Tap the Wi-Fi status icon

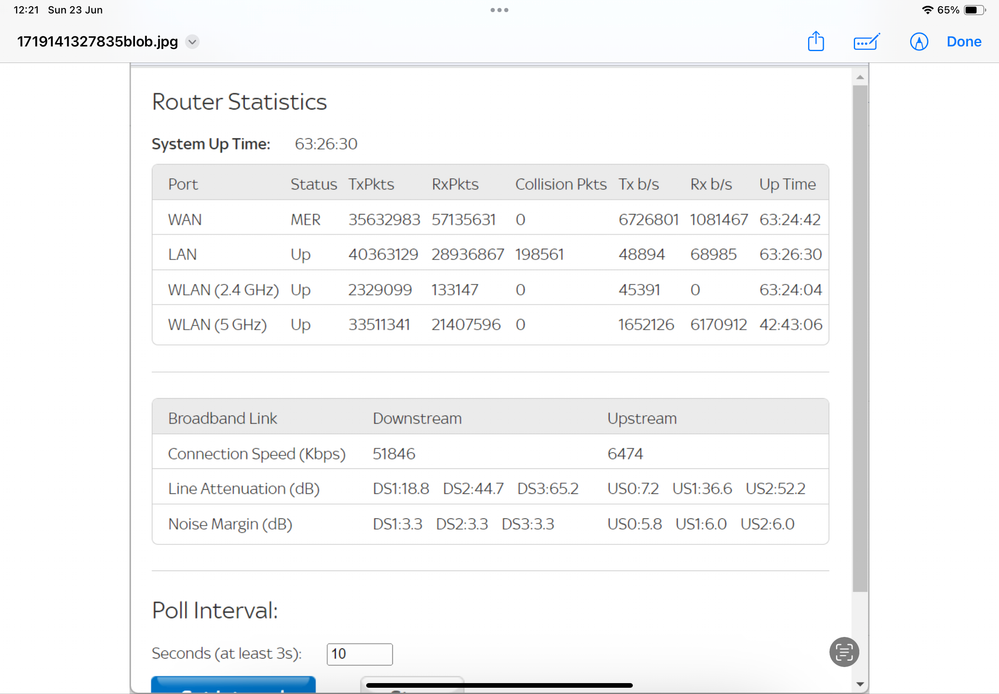point(927,10)
